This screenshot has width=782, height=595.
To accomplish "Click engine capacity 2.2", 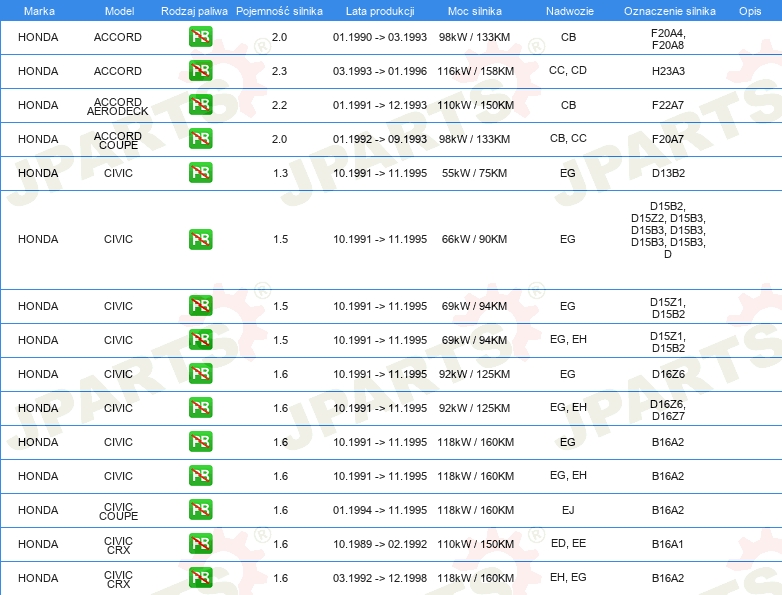I will [x=279, y=105].
